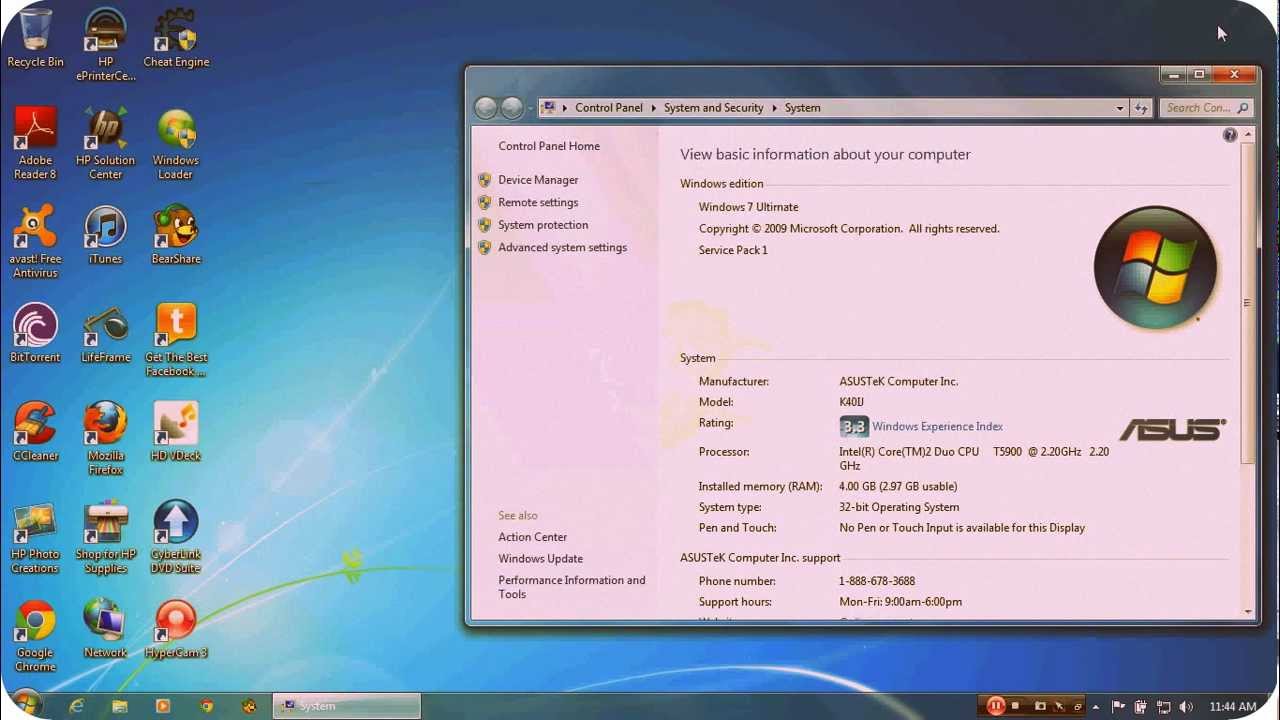Launch CCleaner from the desktop
The image size is (1280, 720).
[35, 432]
